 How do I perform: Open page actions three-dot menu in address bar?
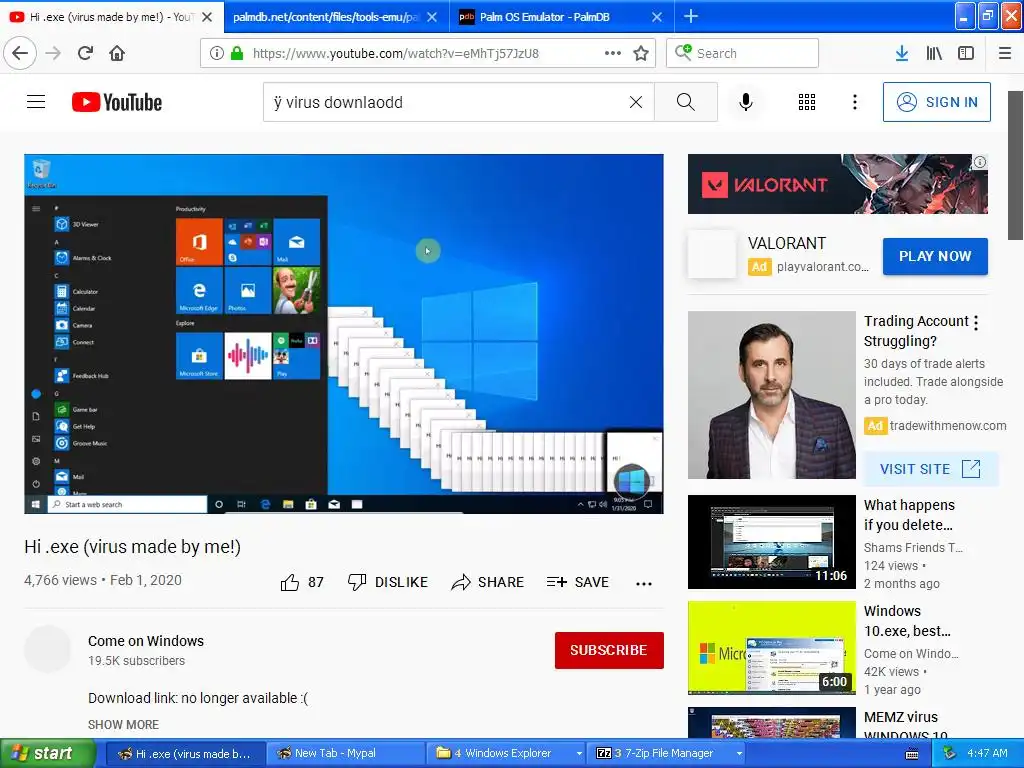pos(613,53)
